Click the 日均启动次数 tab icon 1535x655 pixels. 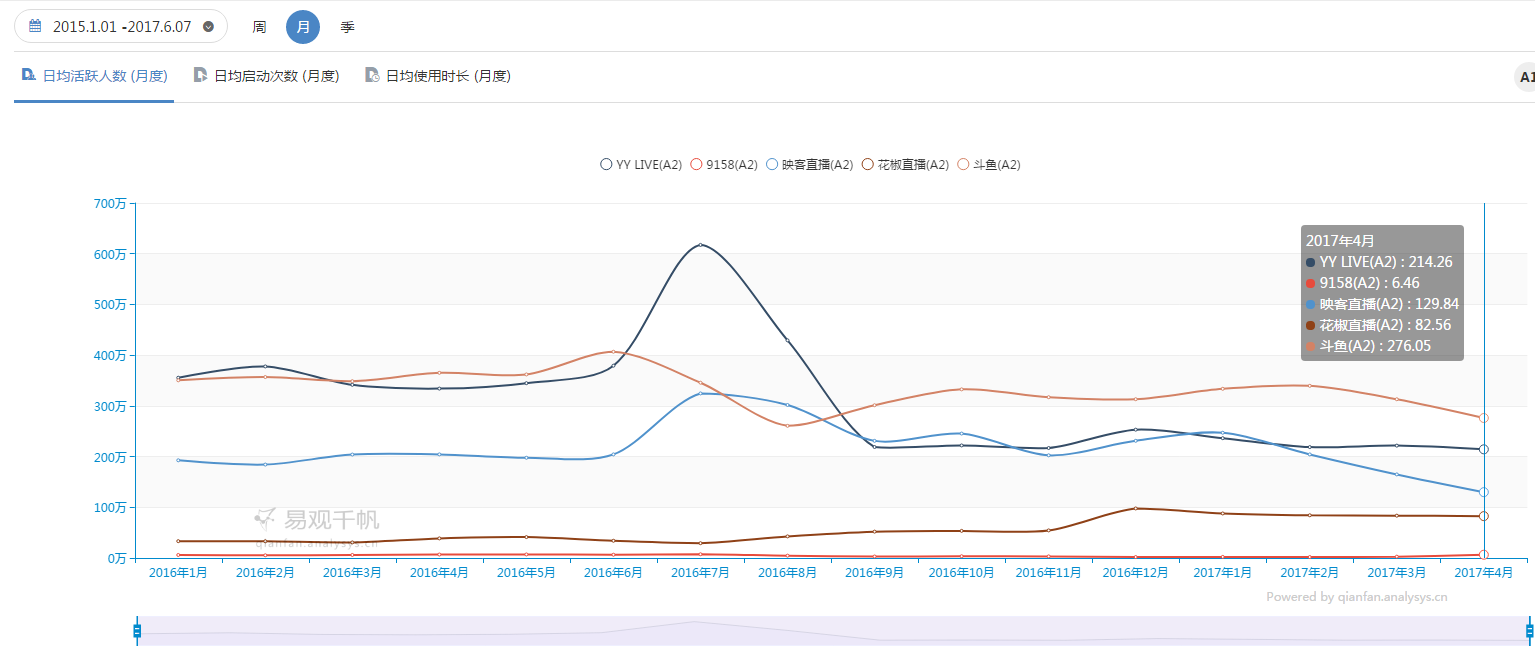point(201,75)
